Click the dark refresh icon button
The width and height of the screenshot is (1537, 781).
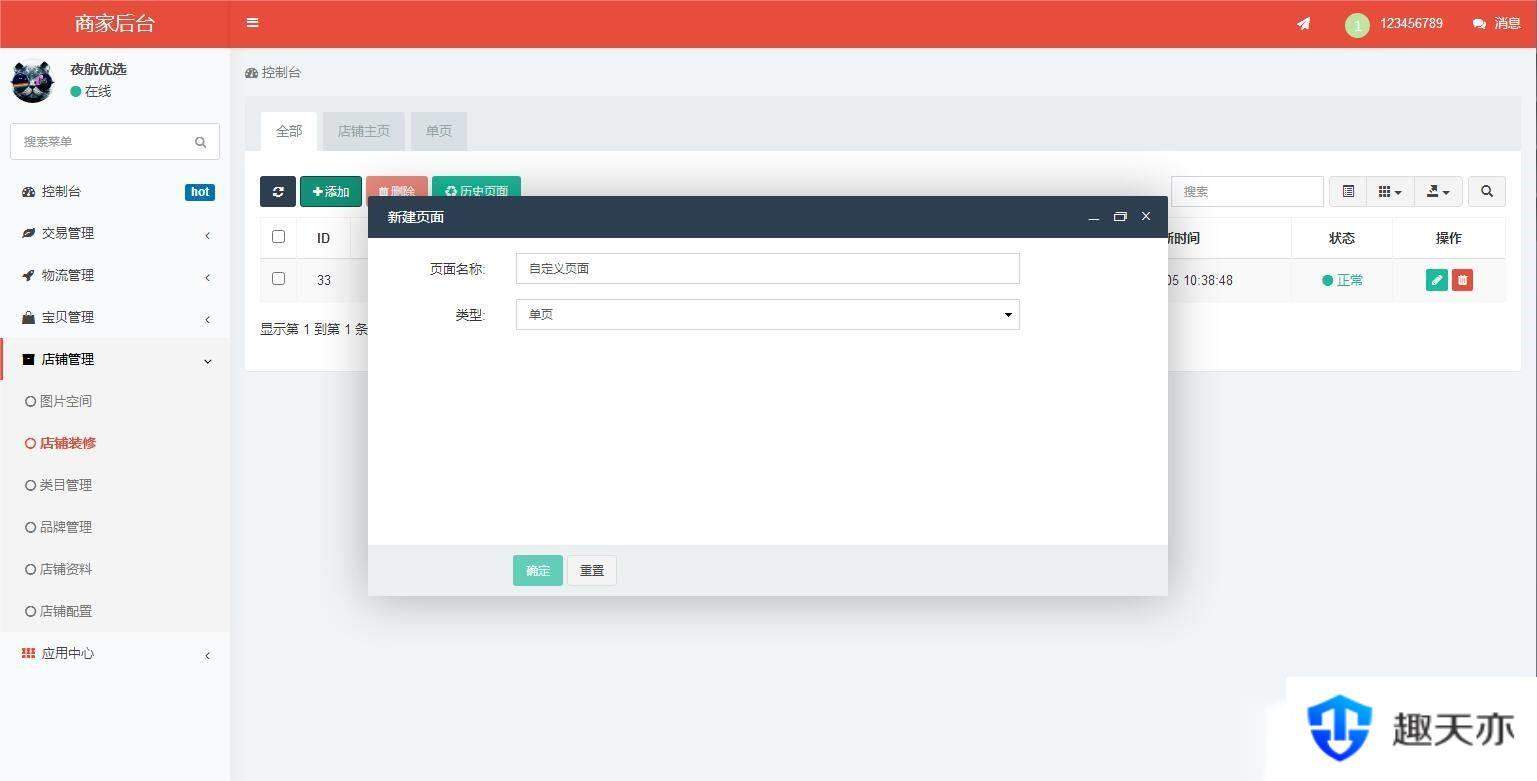[278, 191]
